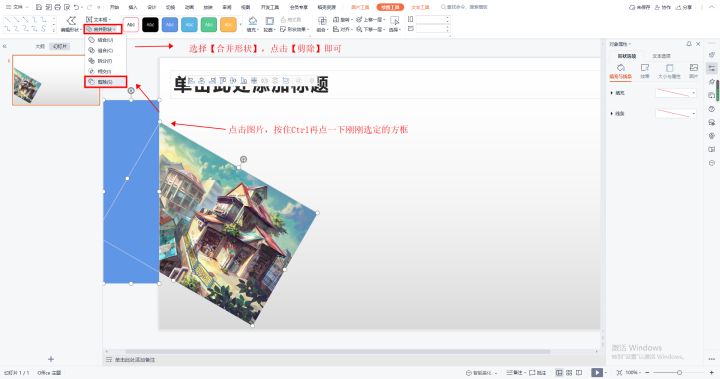
Task: Choose Union (结合) in merge menu
Action: 106,40
